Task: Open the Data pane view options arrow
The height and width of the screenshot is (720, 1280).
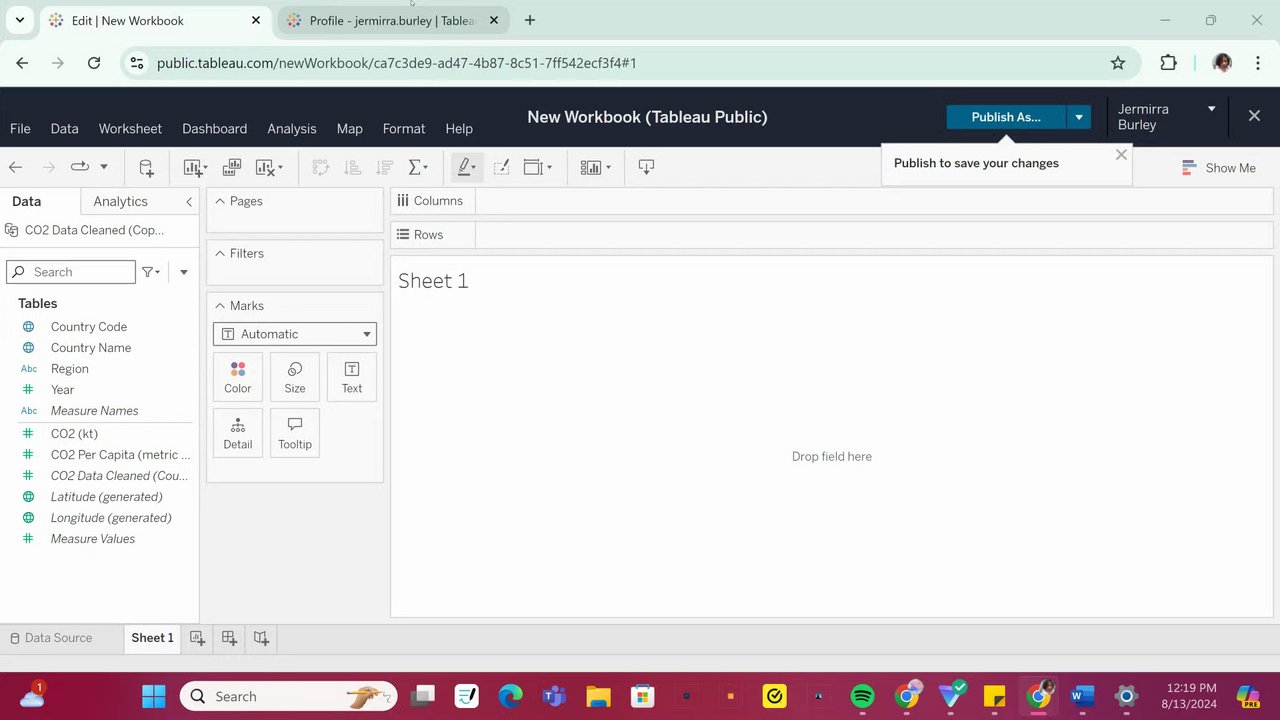Action: tap(183, 272)
